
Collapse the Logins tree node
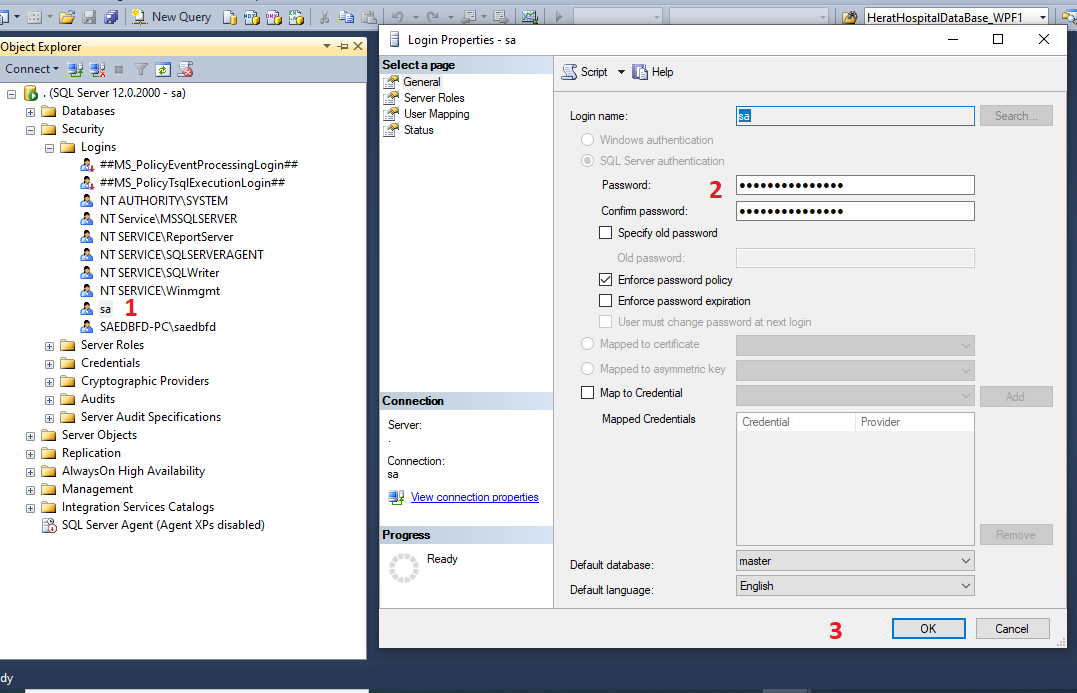pyautogui.click(x=49, y=148)
